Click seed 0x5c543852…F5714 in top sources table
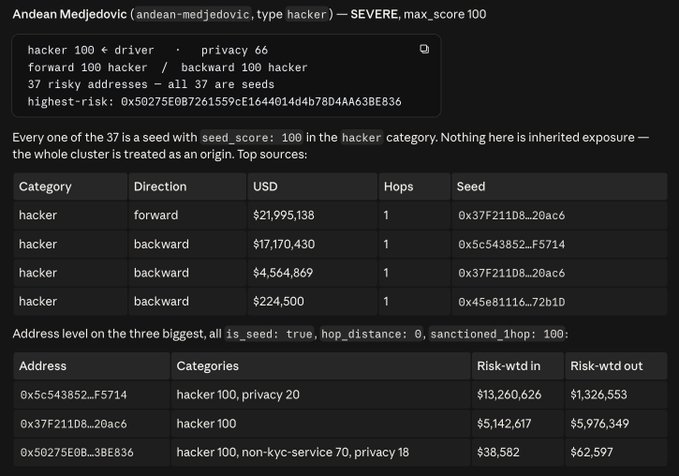 tap(511, 244)
